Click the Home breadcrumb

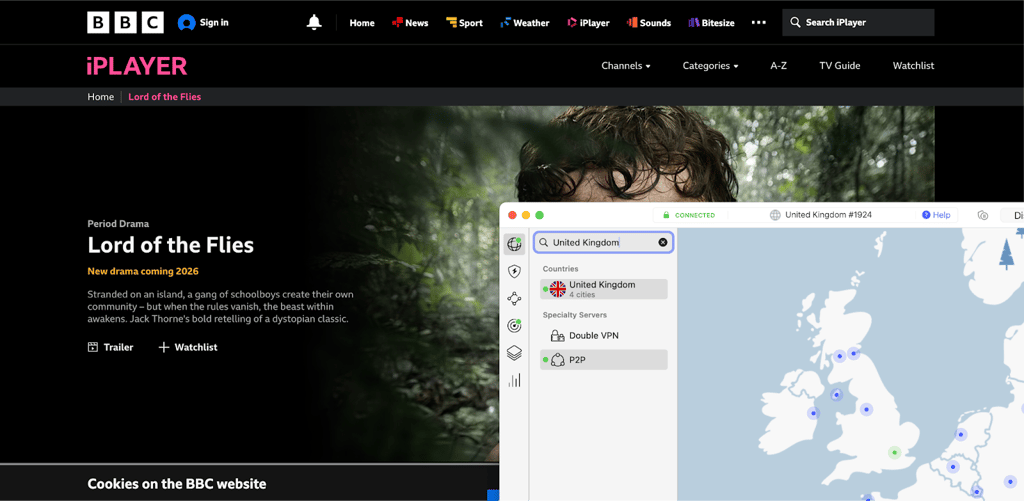(101, 97)
